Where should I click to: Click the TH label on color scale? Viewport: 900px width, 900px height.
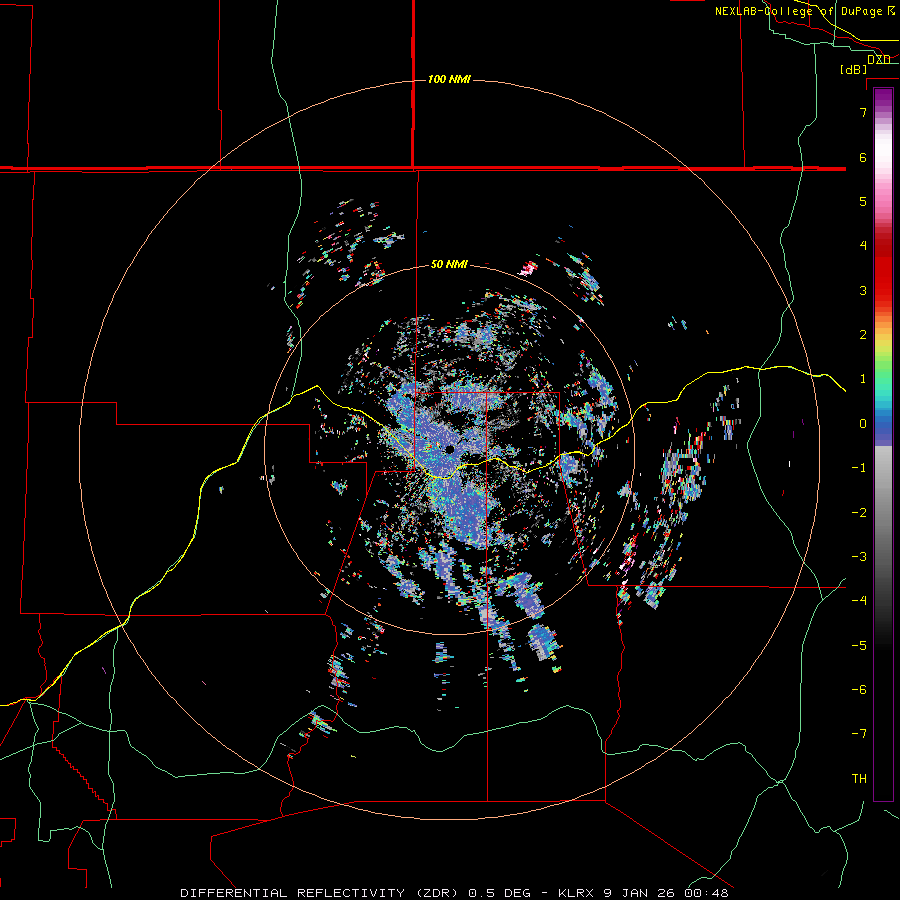(859, 779)
